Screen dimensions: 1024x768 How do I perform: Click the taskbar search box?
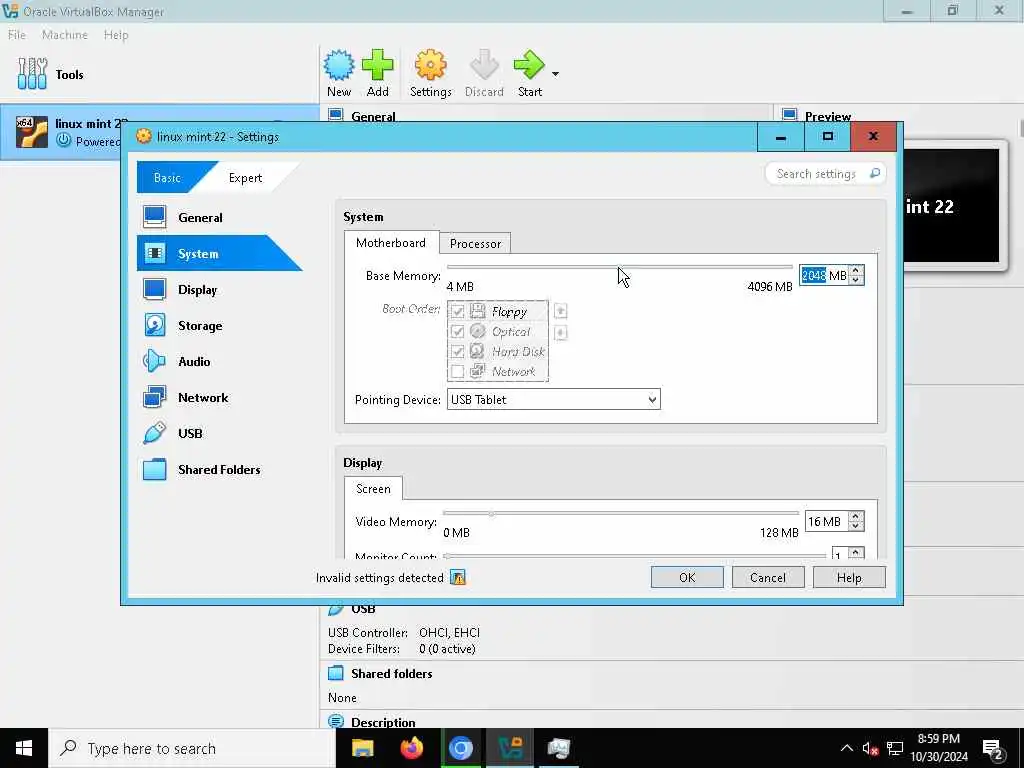pyautogui.click(x=192, y=748)
